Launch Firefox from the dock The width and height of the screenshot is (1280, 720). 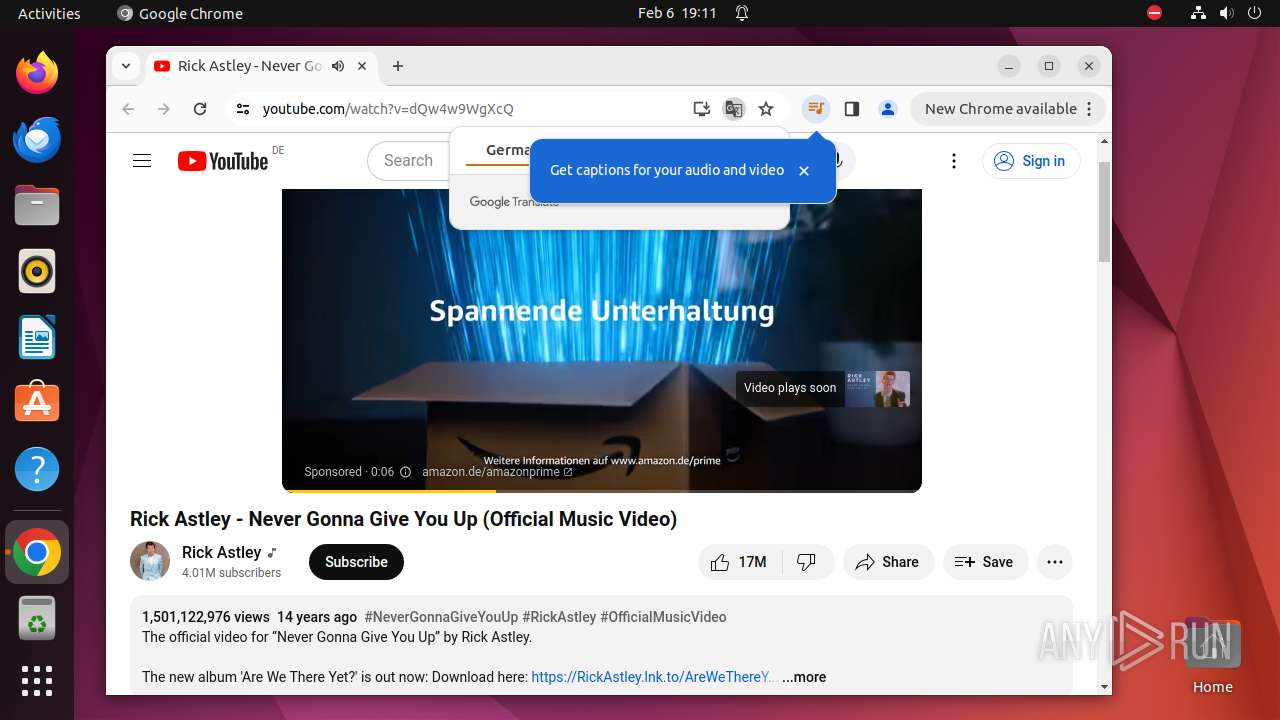[37, 73]
